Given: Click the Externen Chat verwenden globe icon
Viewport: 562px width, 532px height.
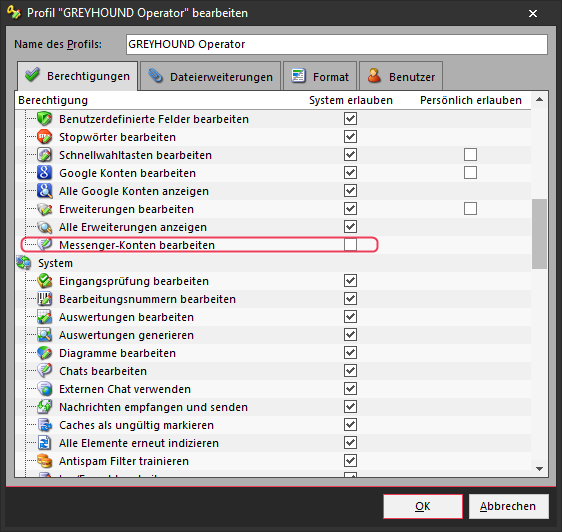Looking at the screenshot, I should coord(44,389).
